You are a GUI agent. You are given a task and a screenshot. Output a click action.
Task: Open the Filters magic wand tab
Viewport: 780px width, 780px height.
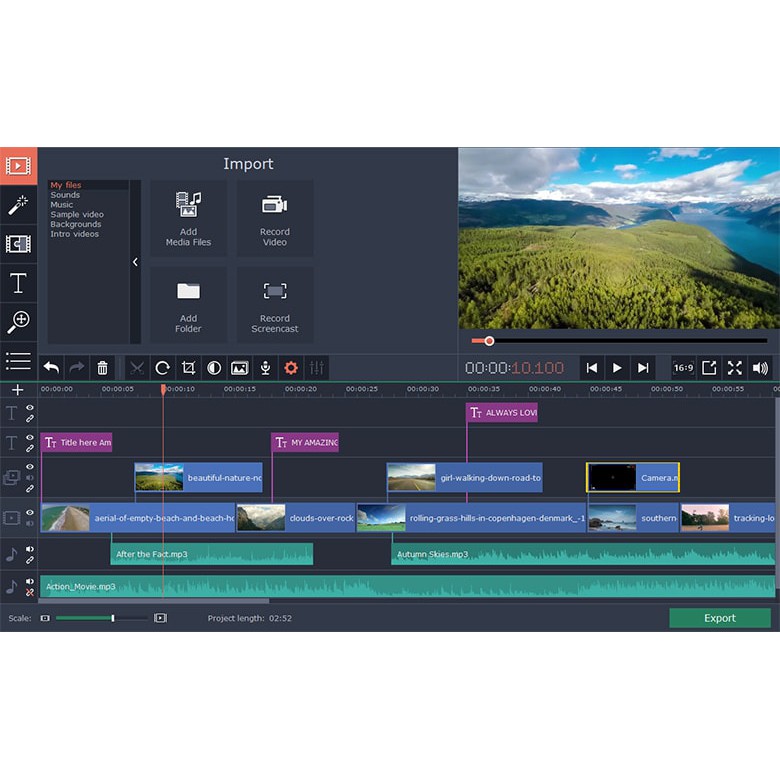pos(18,205)
